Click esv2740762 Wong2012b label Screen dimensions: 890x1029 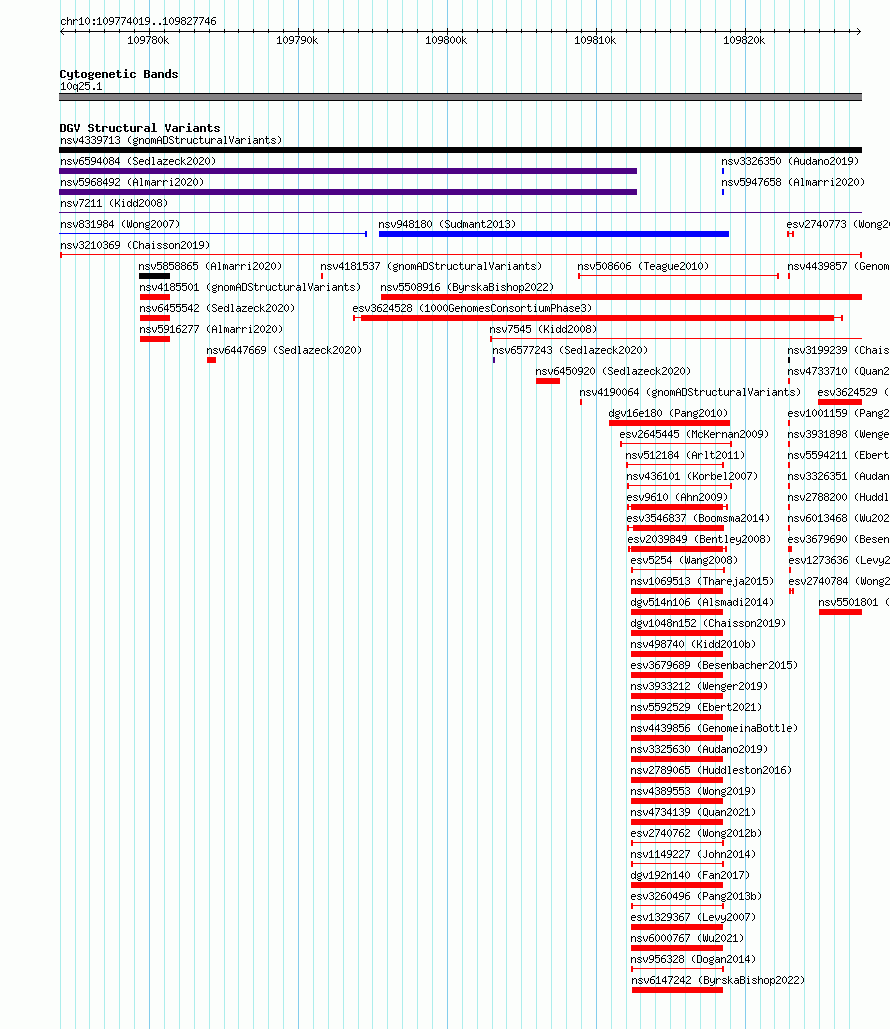click(x=696, y=833)
